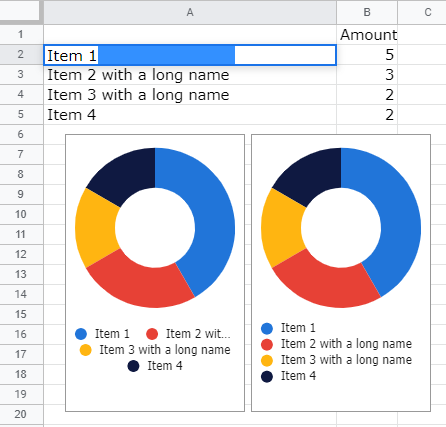Screen dimensions: 446x427
Task: Click 'Item 2 with a long name' right legend
Action: tap(346, 344)
